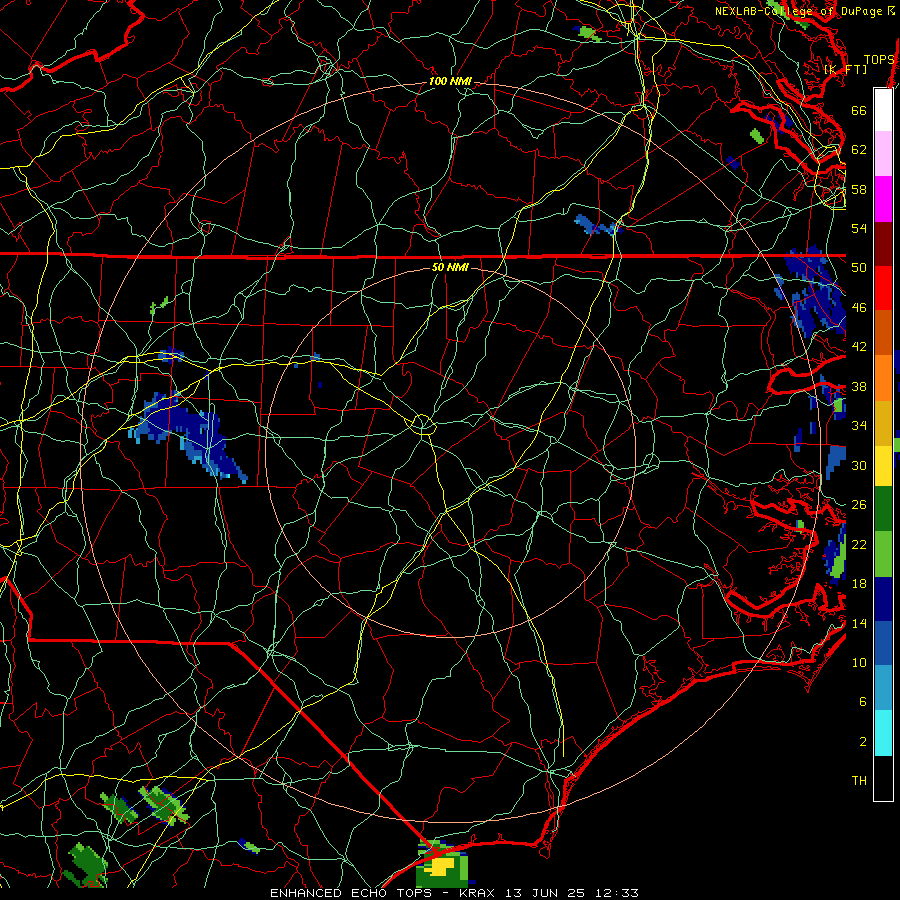Click the '50 NMI' range ring label
Image resolution: width=900 pixels, height=900 pixels.
(x=450, y=267)
